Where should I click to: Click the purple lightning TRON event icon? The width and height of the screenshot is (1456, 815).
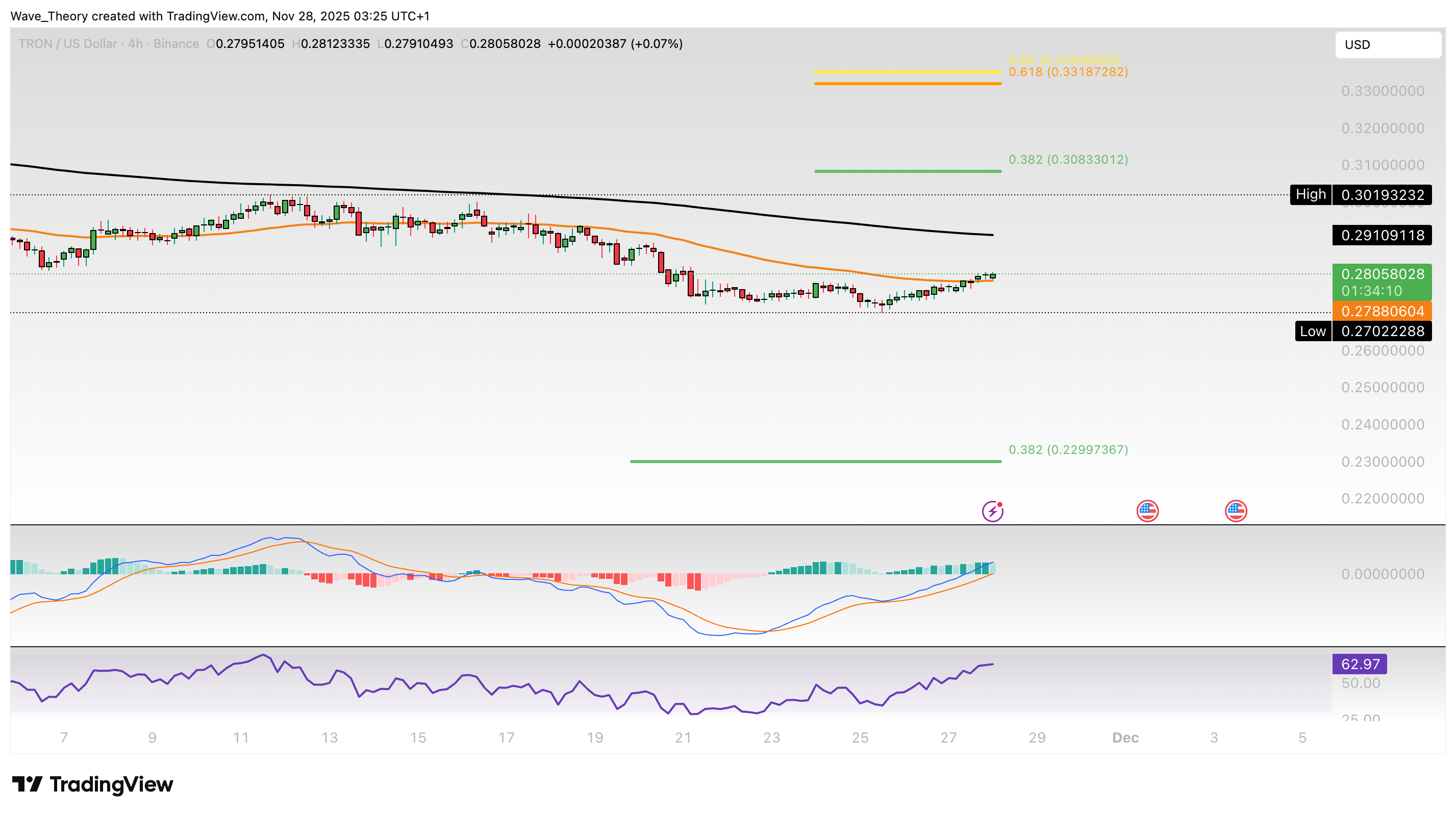[993, 511]
